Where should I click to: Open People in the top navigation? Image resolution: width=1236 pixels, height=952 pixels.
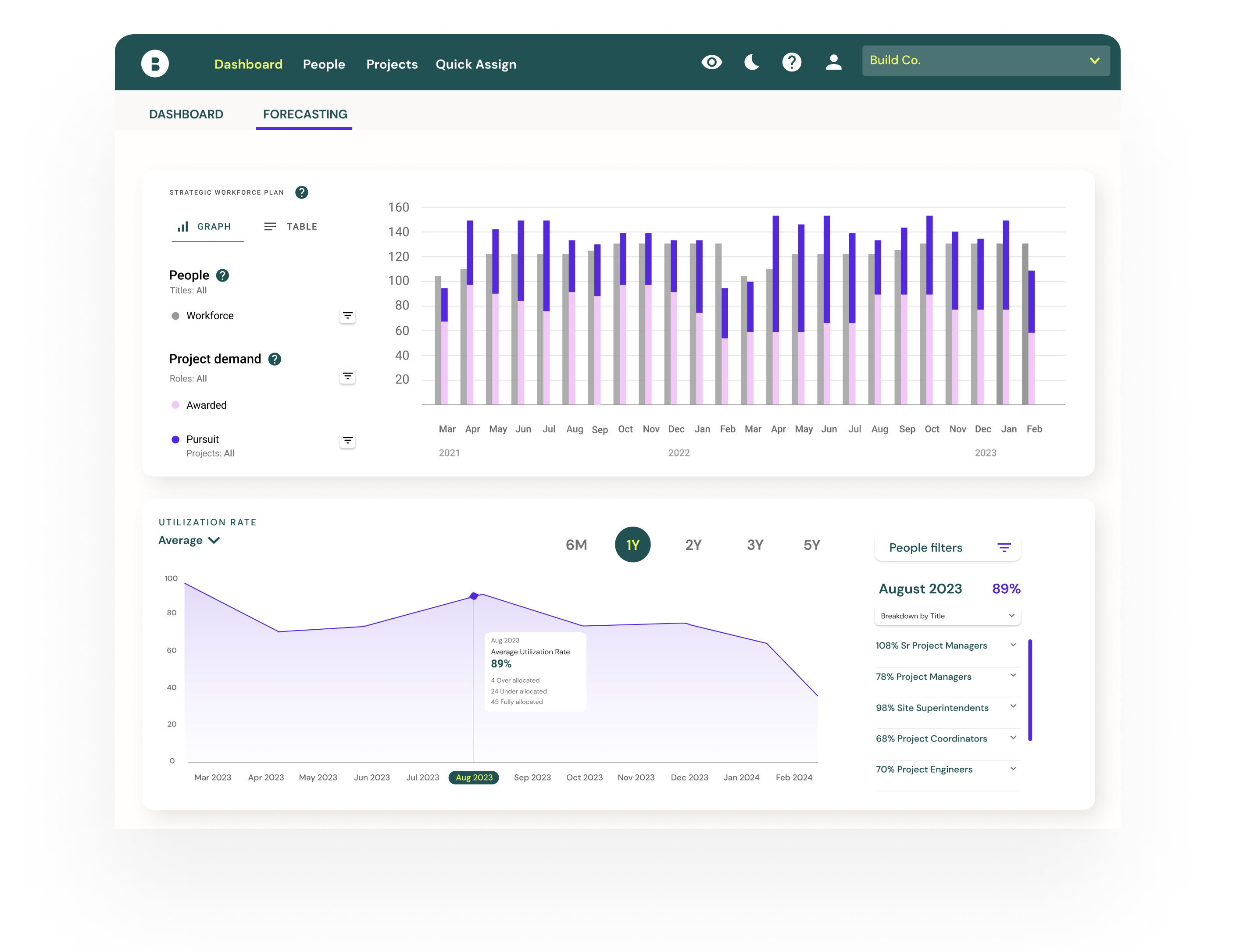point(324,64)
